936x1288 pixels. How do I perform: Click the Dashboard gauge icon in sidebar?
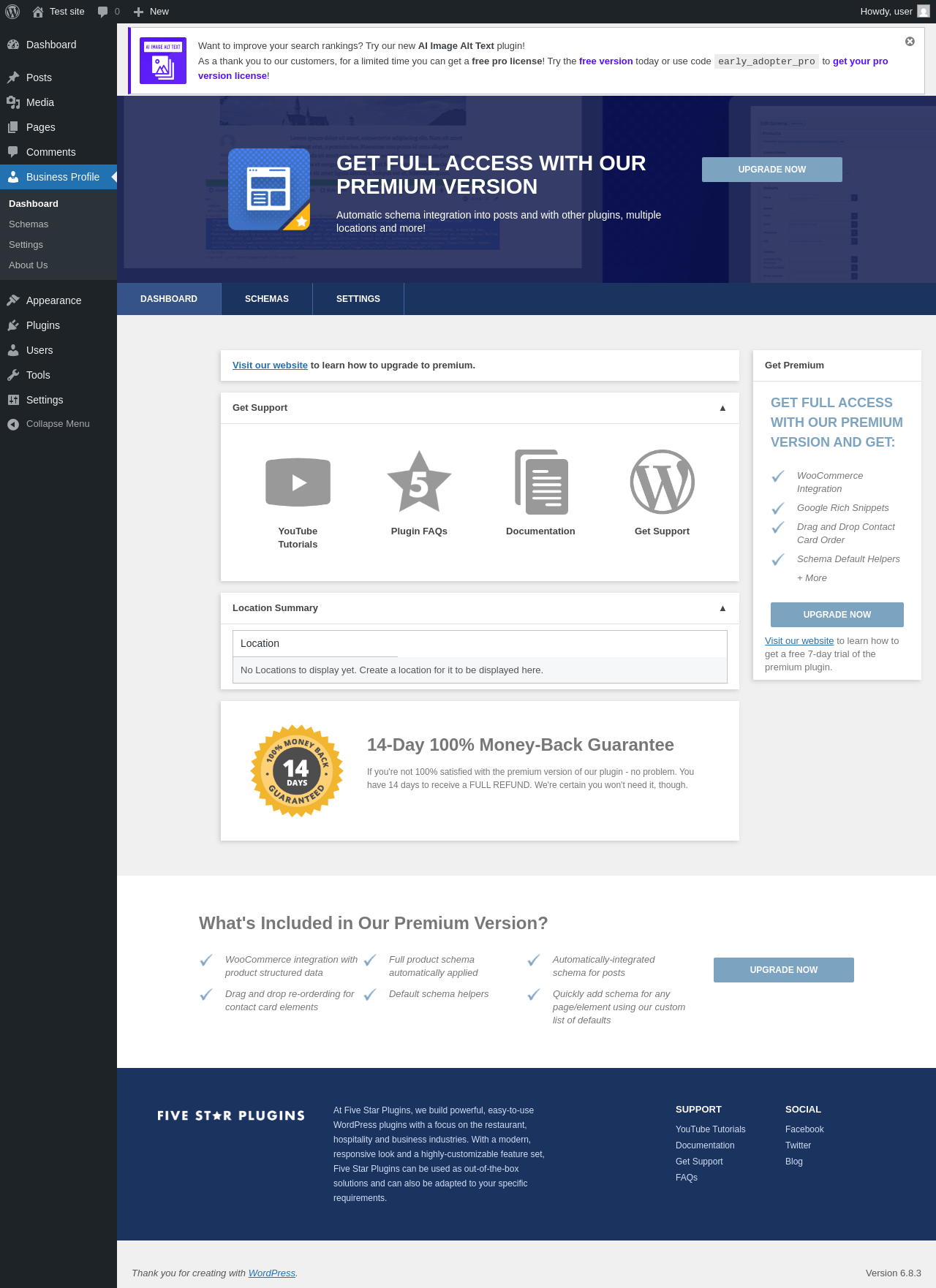tap(13, 45)
